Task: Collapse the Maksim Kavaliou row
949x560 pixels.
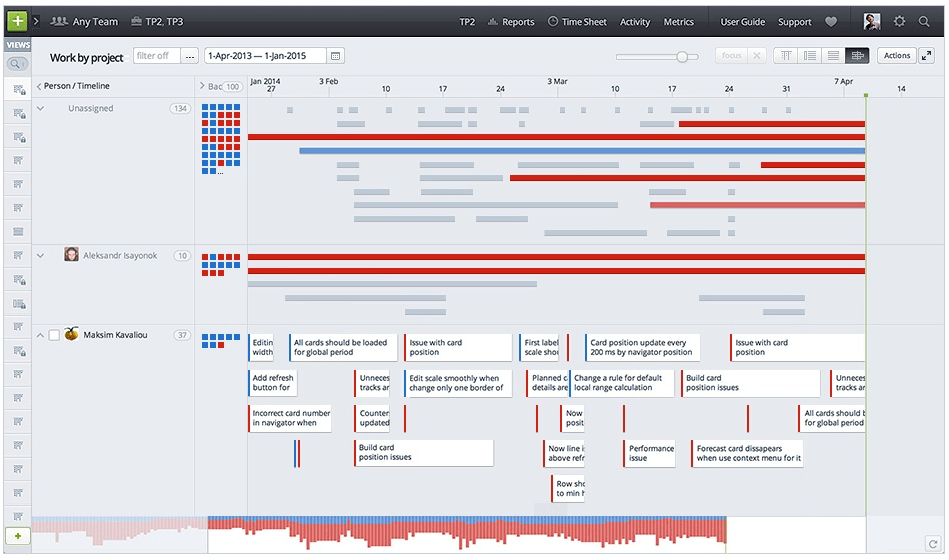Action: (40, 335)
